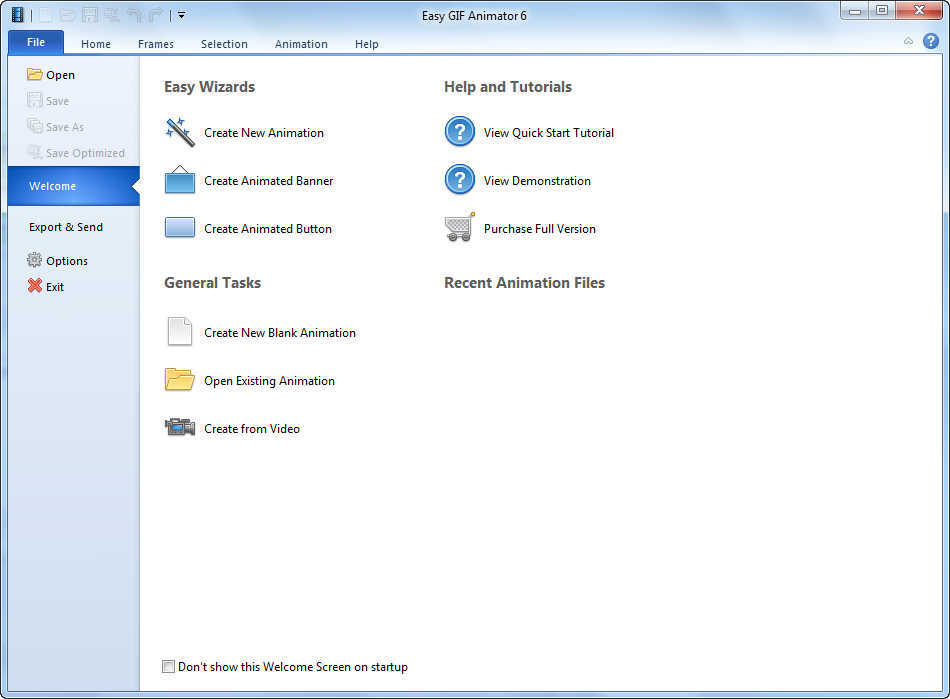The width and height of the screenshot is (950, 699).
Task: Start Create New Animation wizard link
Action: point(264,133)
